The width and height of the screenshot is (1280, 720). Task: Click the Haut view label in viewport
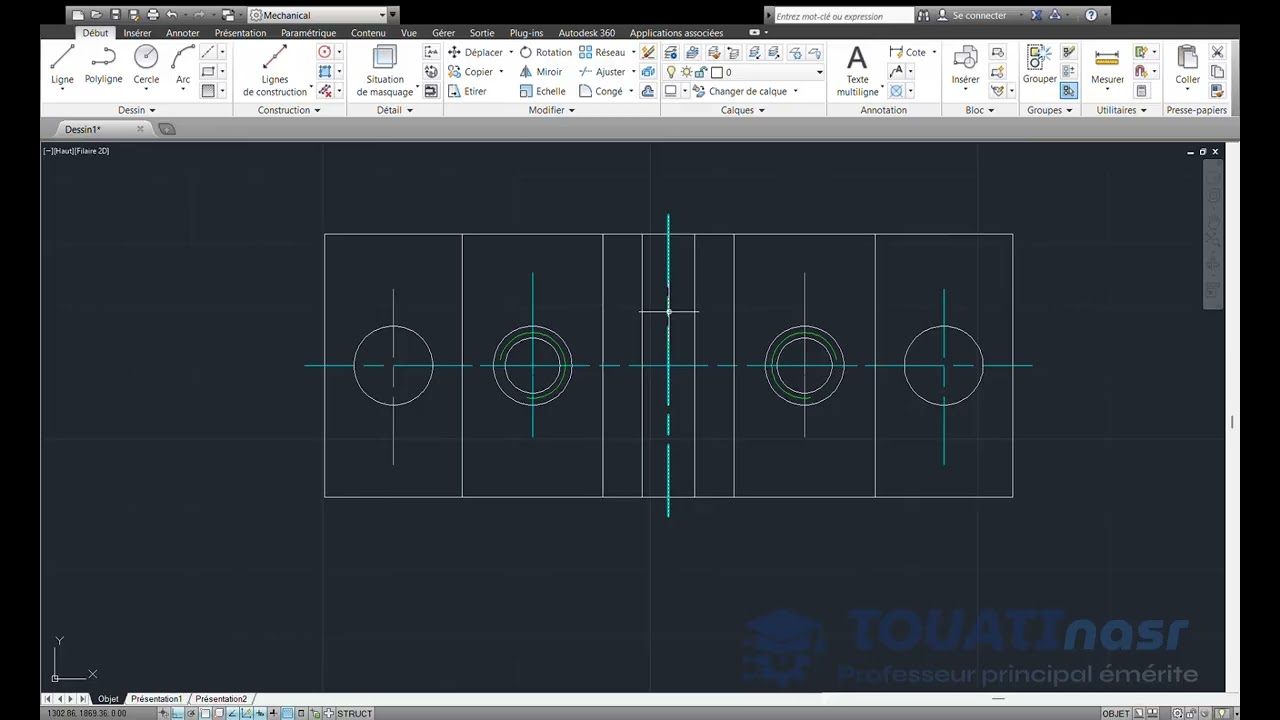(x=63, y=150)
